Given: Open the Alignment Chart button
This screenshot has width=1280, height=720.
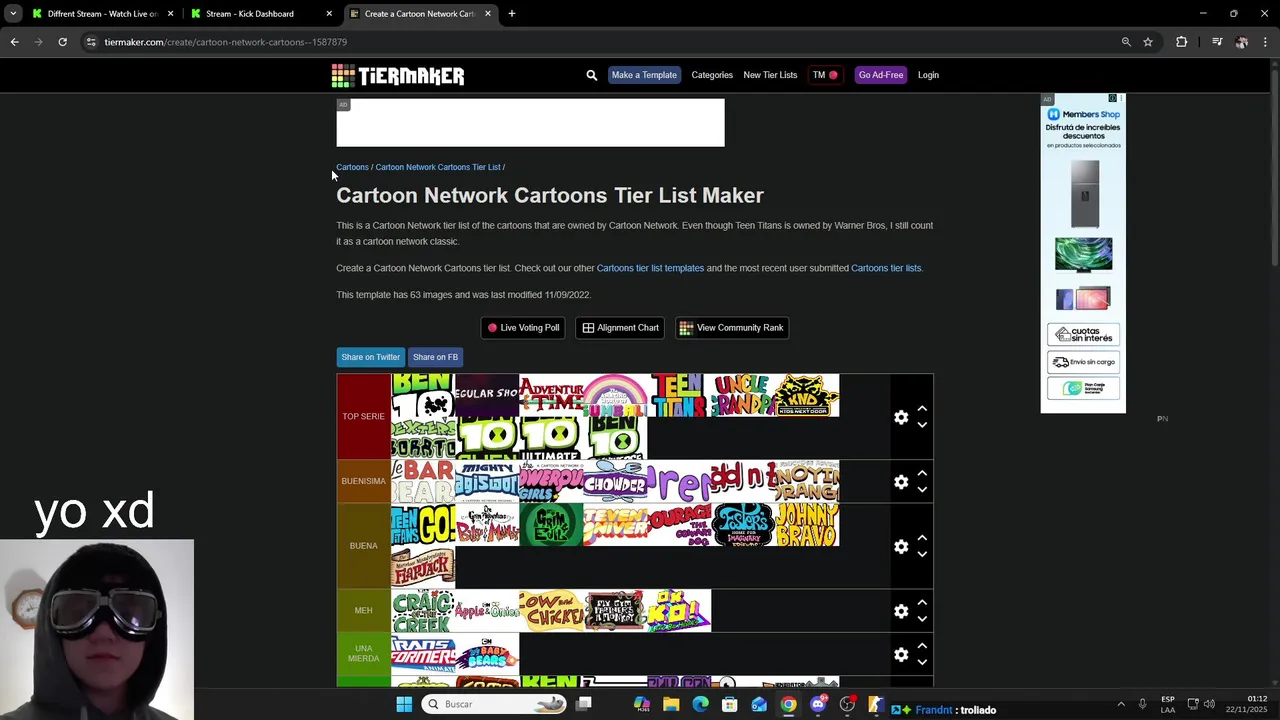Looking at the screenshot, I should [x=621, y=328].
